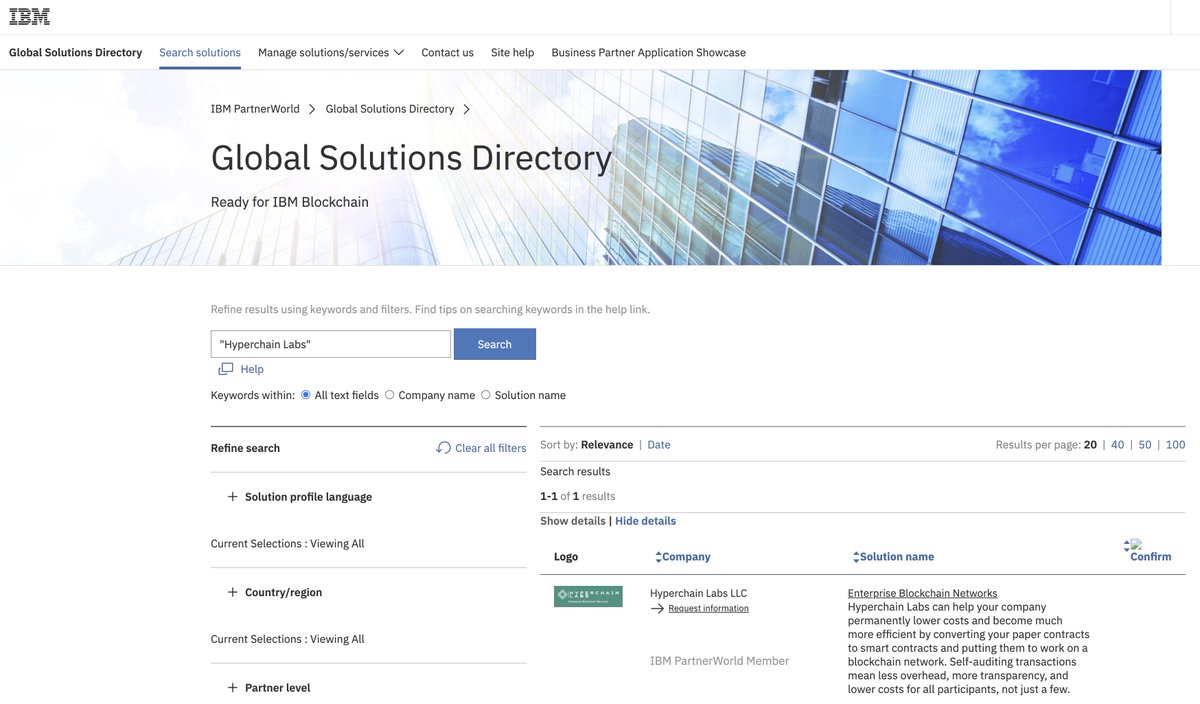Click the IBM PartnerWorld Member text
Screen dimensions: 1200x704
[x=719, y=661]
